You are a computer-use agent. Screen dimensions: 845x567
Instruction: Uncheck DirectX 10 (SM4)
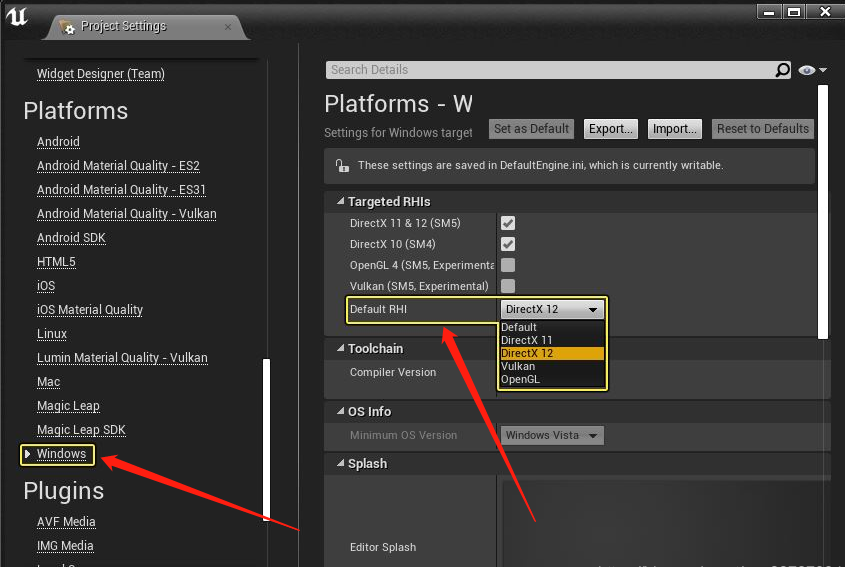(508, 244)
